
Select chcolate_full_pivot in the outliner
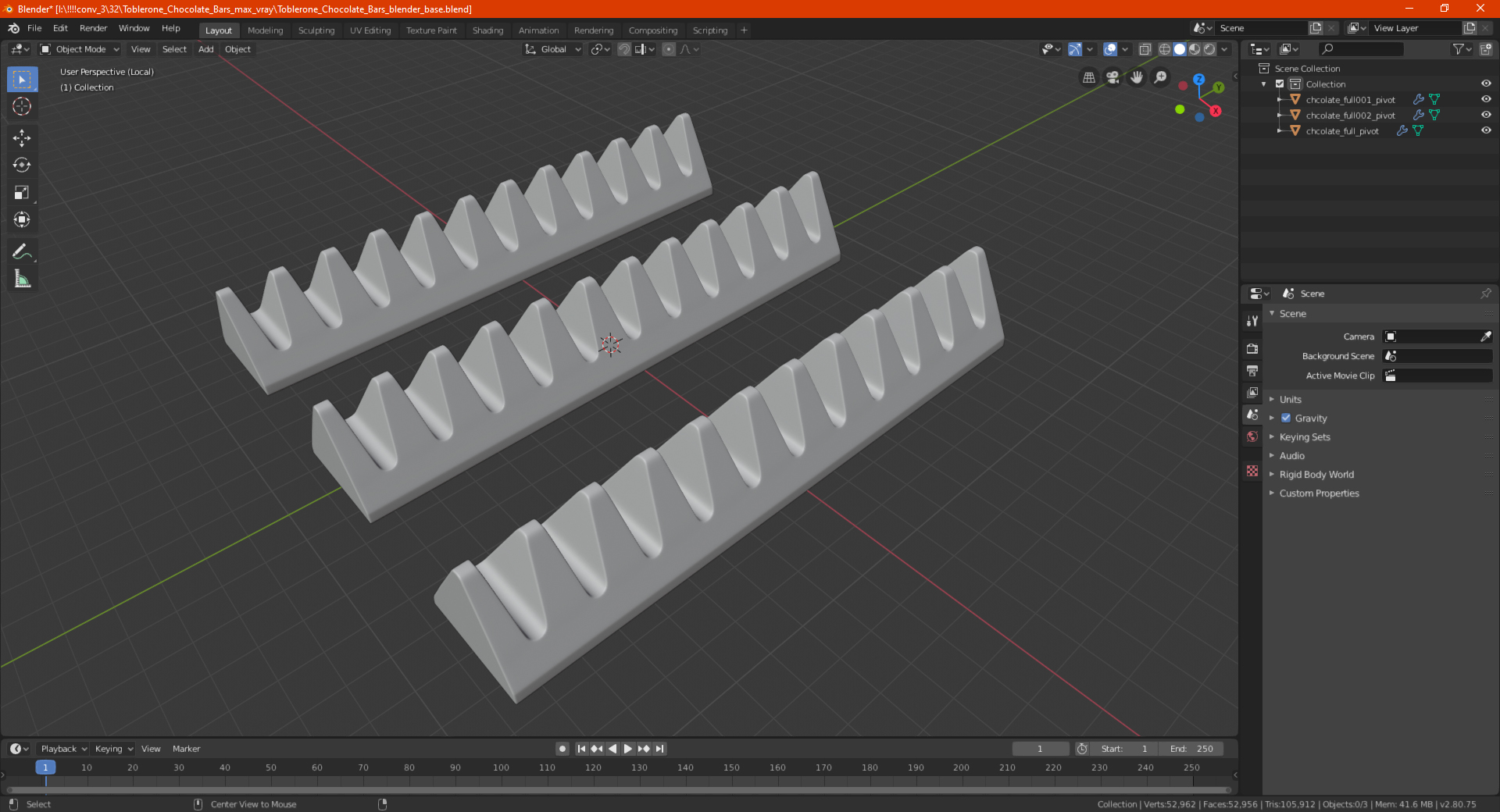(1341, 131)
